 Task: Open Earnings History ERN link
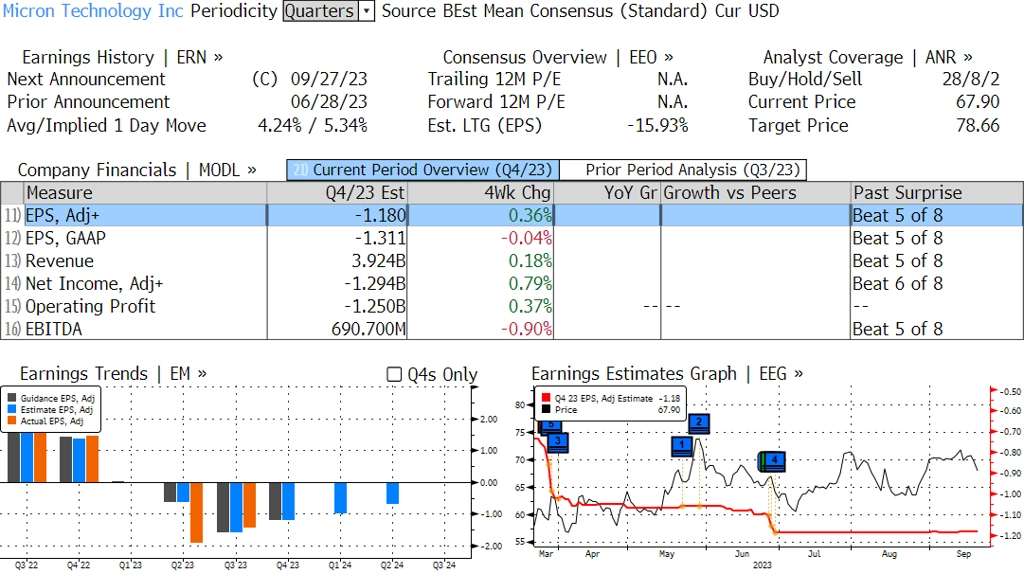pyautogui.click(x=122, y=57)
